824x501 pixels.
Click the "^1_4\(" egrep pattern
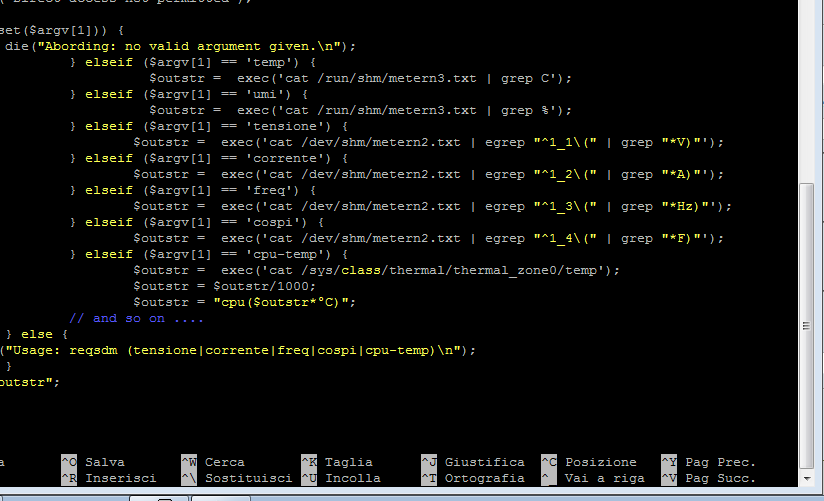[565, 239]
